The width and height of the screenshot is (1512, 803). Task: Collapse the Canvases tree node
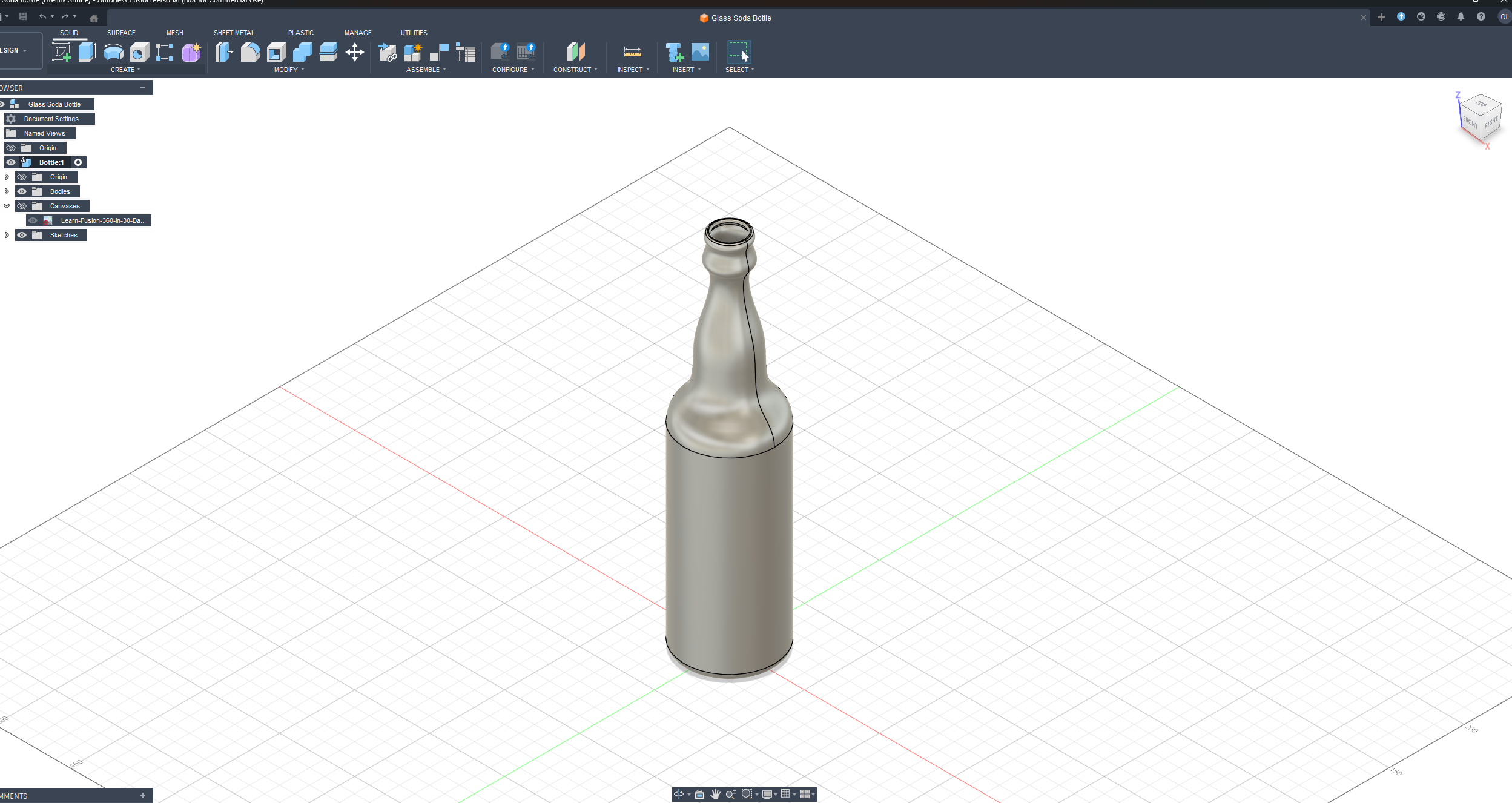(x=7, y=206)
